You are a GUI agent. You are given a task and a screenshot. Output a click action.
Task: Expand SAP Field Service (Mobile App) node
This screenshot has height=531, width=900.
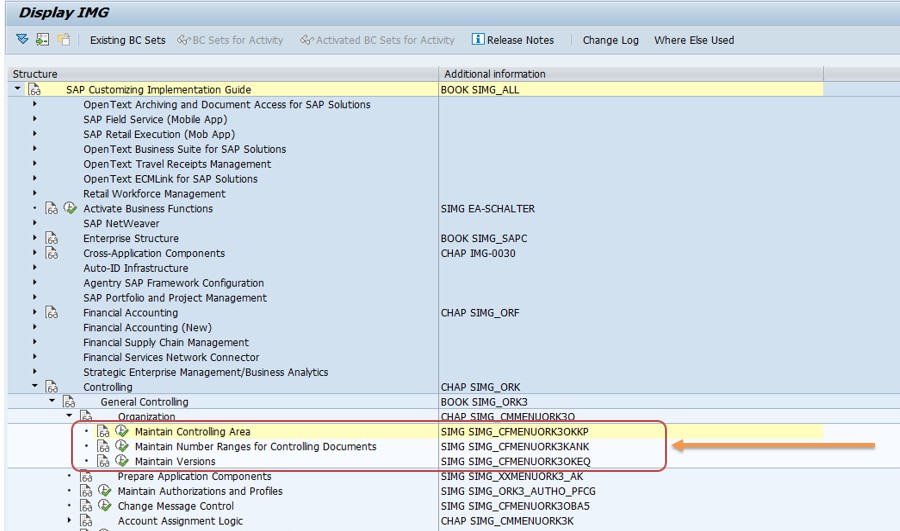(35, 119)
